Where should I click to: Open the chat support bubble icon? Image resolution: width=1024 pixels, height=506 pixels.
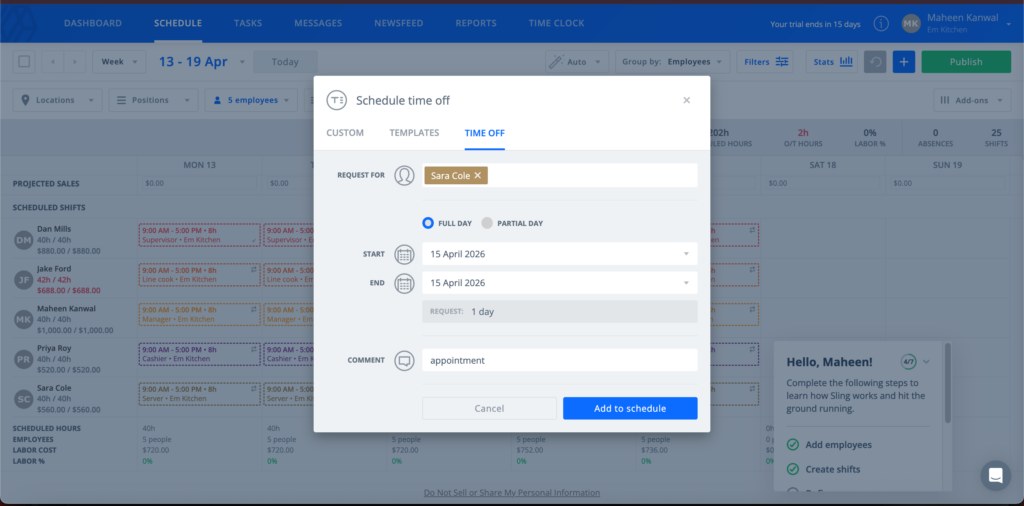[x=995, y=476]
